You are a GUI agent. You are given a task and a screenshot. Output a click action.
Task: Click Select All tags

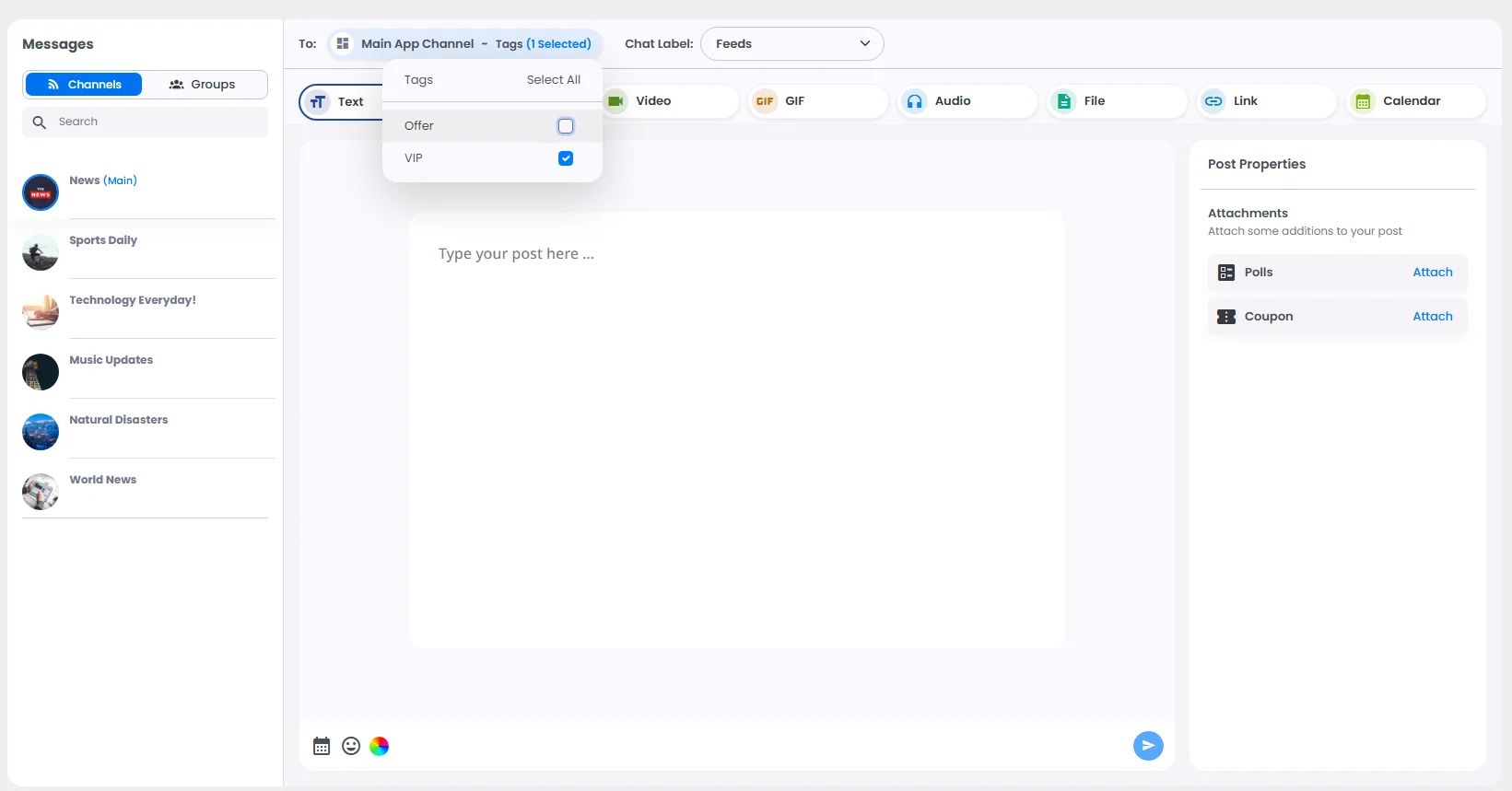coord(554,80)
